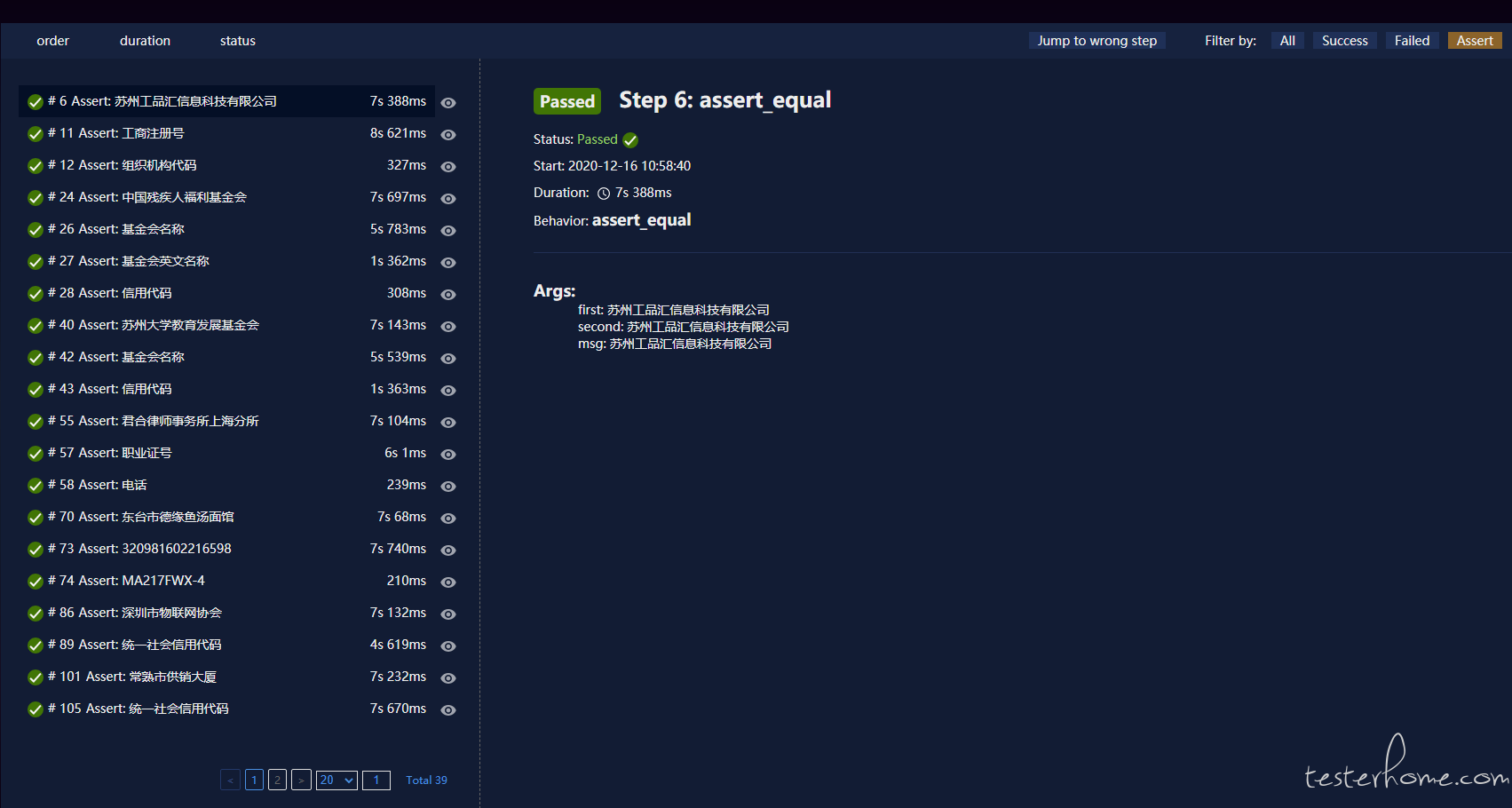1512x808 pixels.
Task: Select step 27 Assert 基金会英文名称
Action: 226,261
